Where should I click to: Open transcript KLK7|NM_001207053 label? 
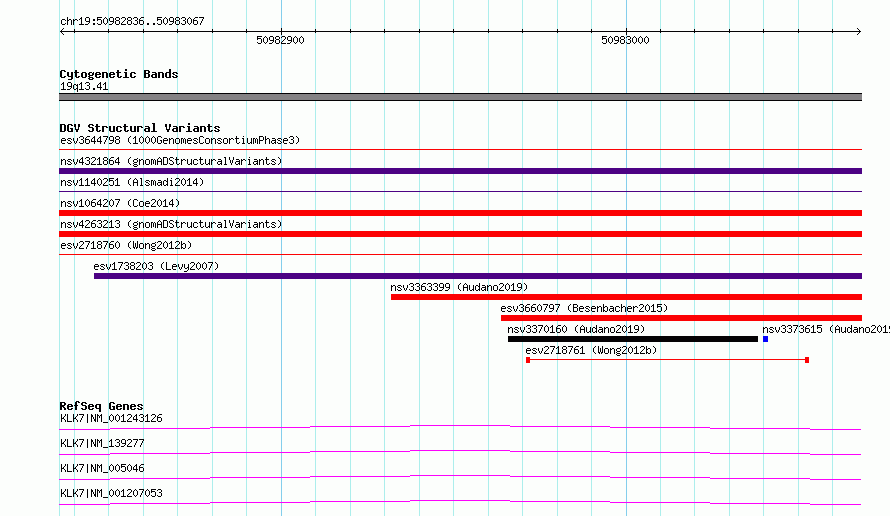(111, 493)
